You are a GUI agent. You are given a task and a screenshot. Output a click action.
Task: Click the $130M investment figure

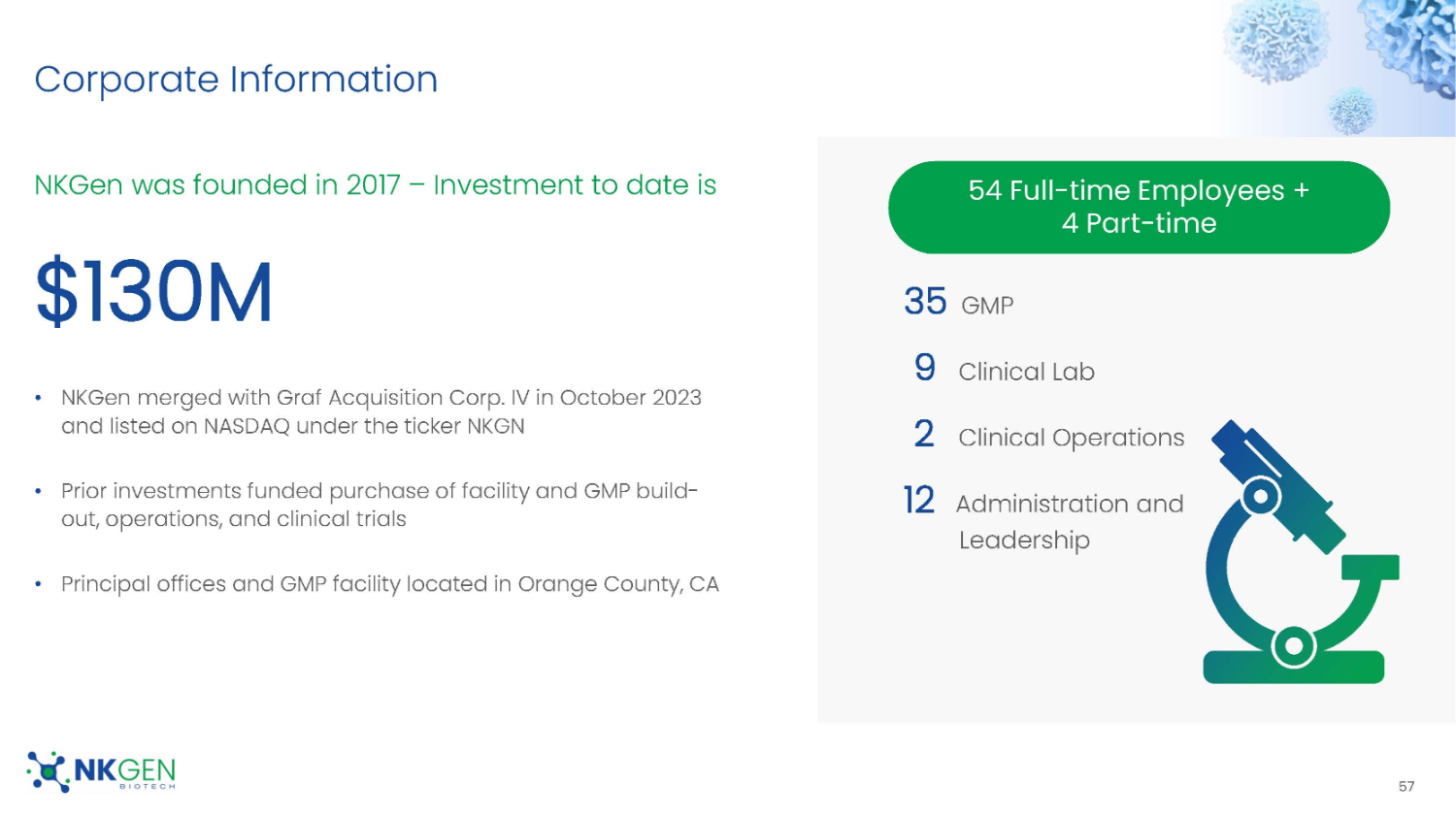(154, 292)
